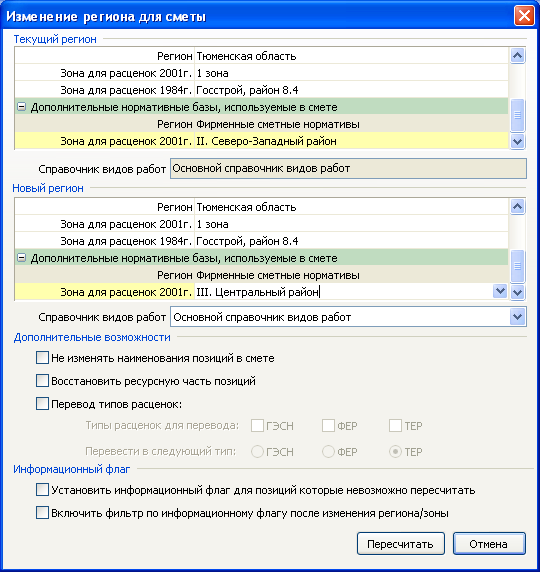Click the 'Текущий регион' section heading
This screenshot has height=572, width=540.
coord(55,39)
